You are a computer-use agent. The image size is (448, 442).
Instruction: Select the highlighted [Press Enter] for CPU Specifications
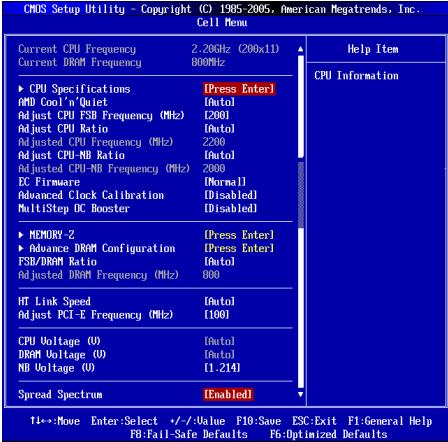[x=239, y=89]
